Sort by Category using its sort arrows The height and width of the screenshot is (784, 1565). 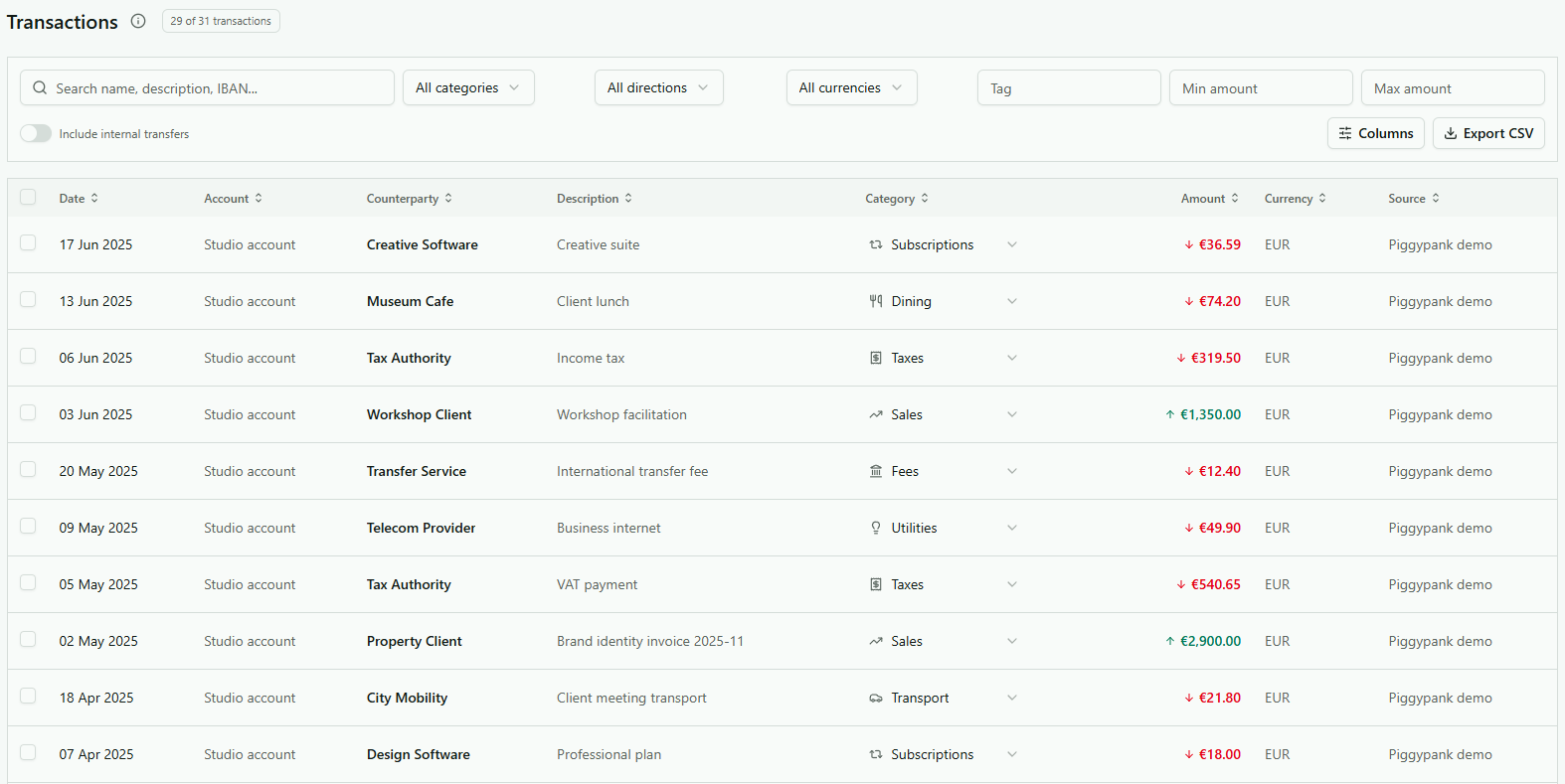click(x=925, y=198)
